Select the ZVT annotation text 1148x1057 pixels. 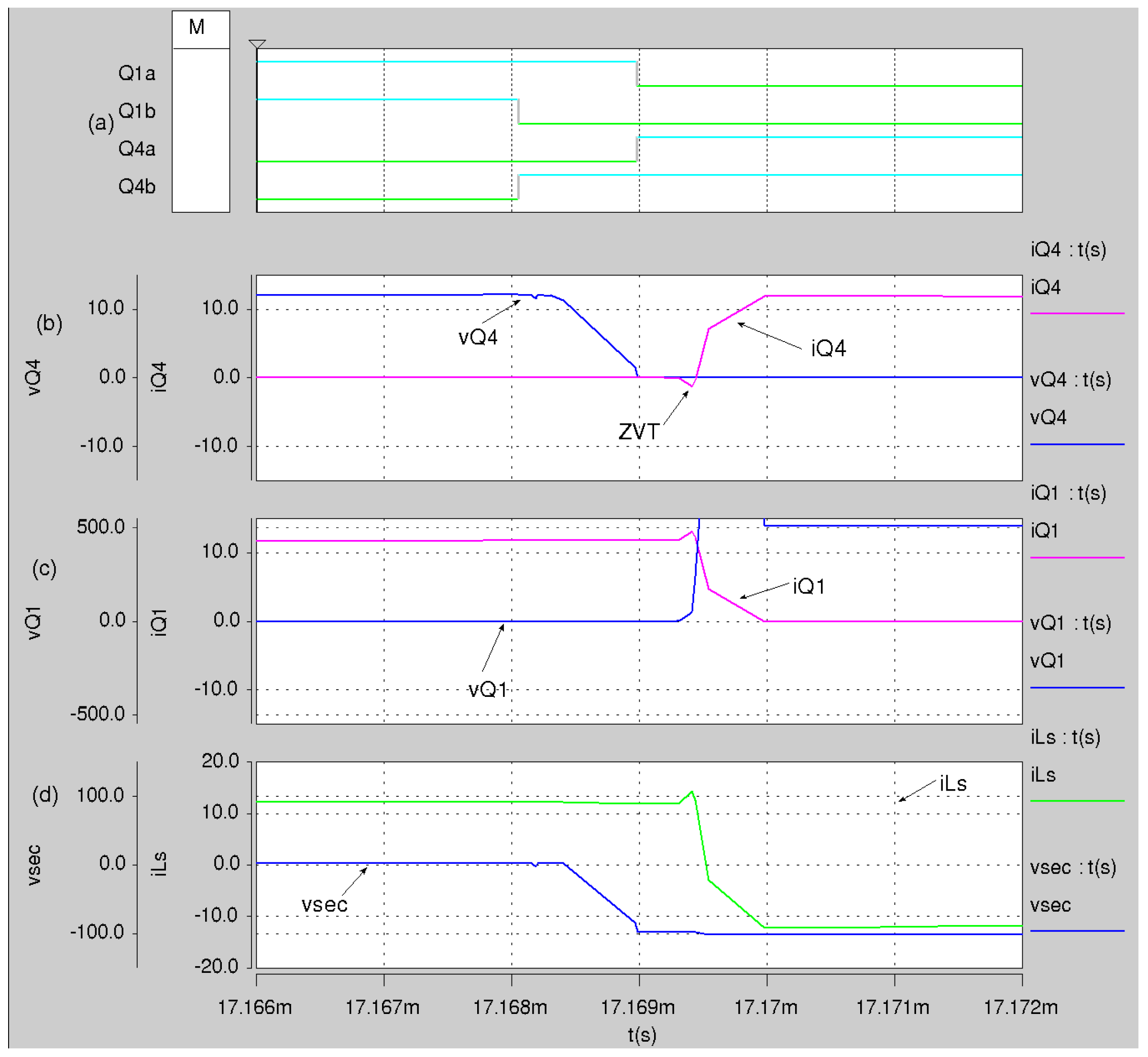click(x=639, y=432)
